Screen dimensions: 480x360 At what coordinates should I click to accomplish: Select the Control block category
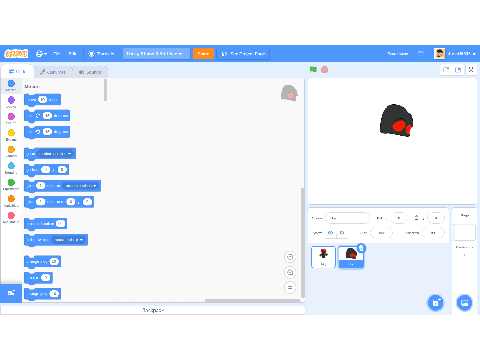11,151
